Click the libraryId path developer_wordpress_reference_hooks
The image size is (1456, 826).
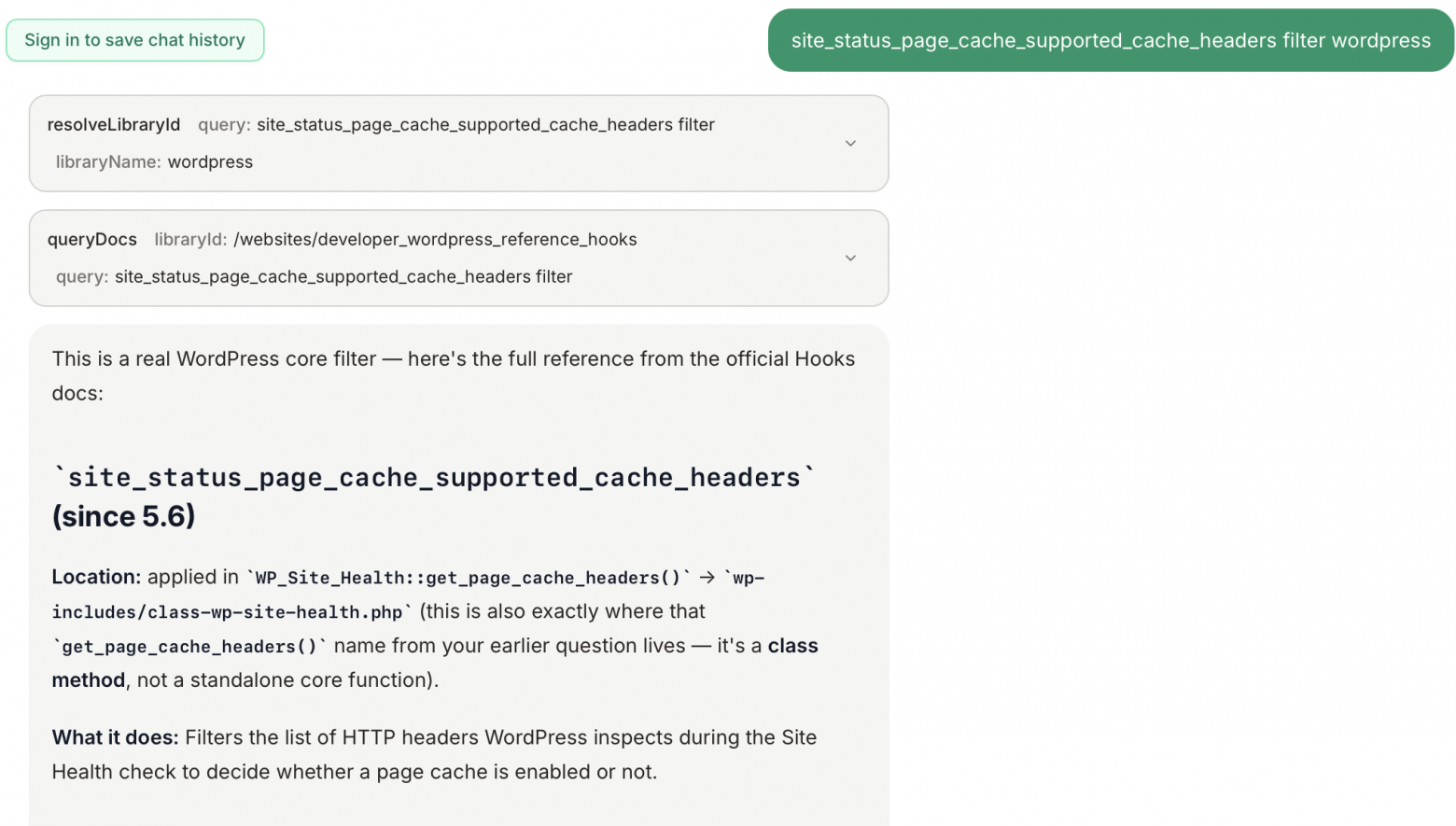click(x=435, y=240)
